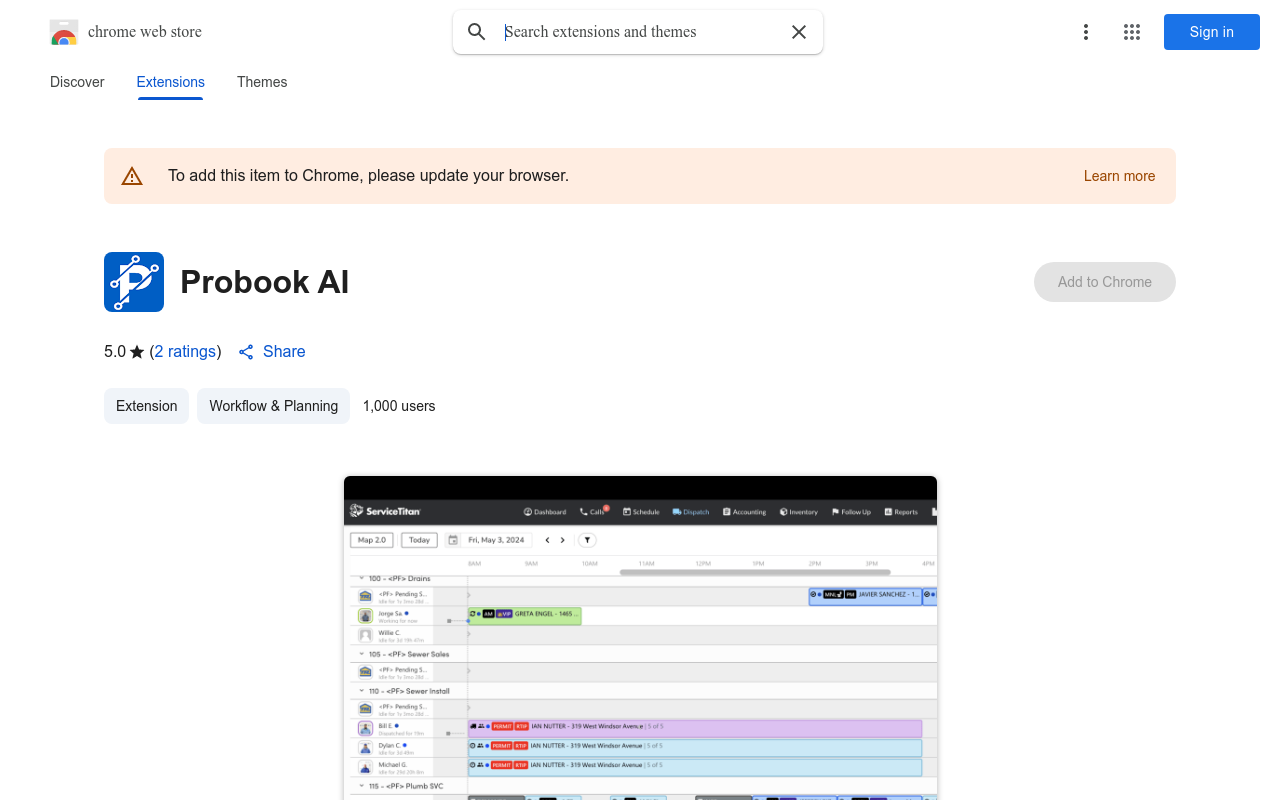Viewport: 1280px width, 800px height.
Task: Click the filter funnel icon near the date picker
Action: (588, 540)
